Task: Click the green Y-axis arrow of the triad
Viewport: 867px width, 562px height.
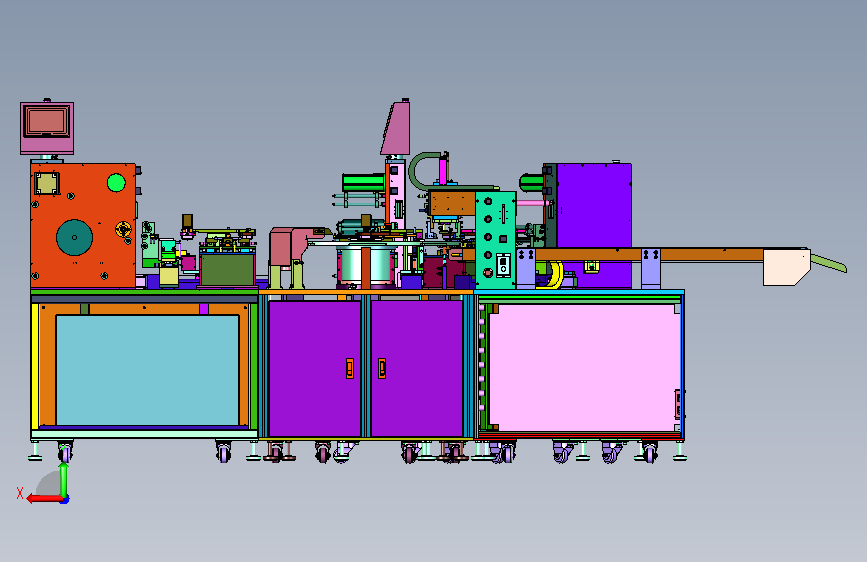Action: click(64, 480)
